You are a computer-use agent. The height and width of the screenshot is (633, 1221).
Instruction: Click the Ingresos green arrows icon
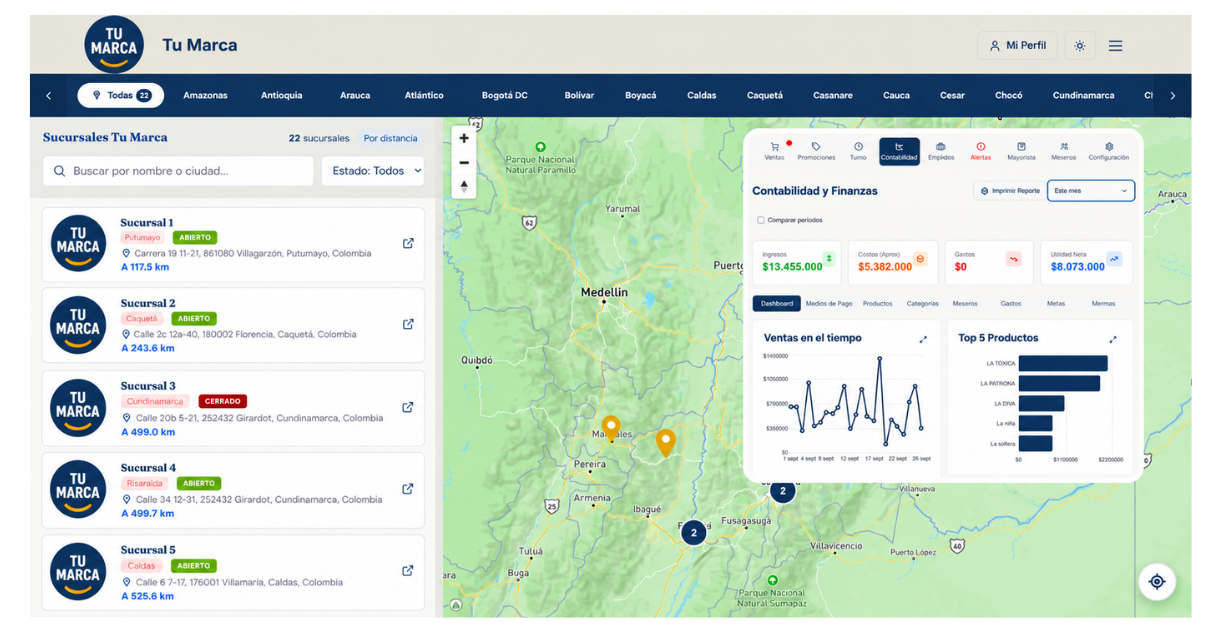tap(828, 259)
